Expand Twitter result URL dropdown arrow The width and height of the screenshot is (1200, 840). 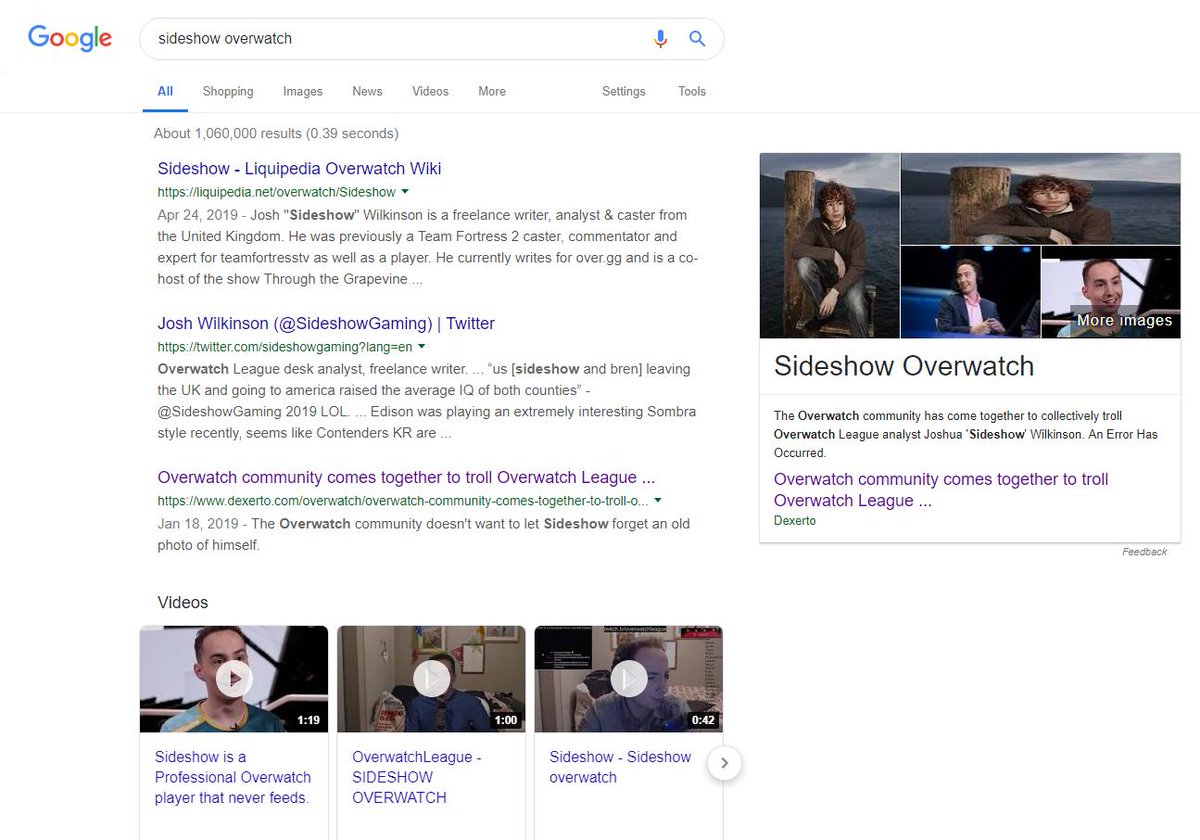click(x=421, y=346)
